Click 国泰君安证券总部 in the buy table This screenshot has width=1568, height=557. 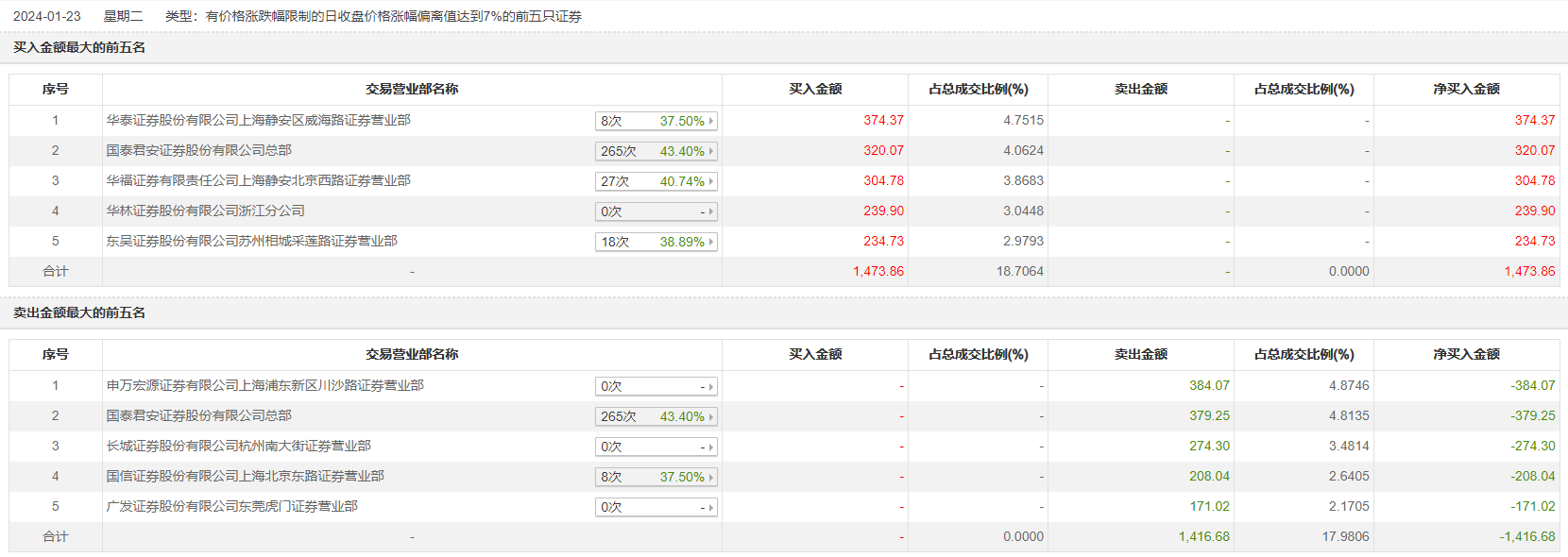[x=198, y=150]
